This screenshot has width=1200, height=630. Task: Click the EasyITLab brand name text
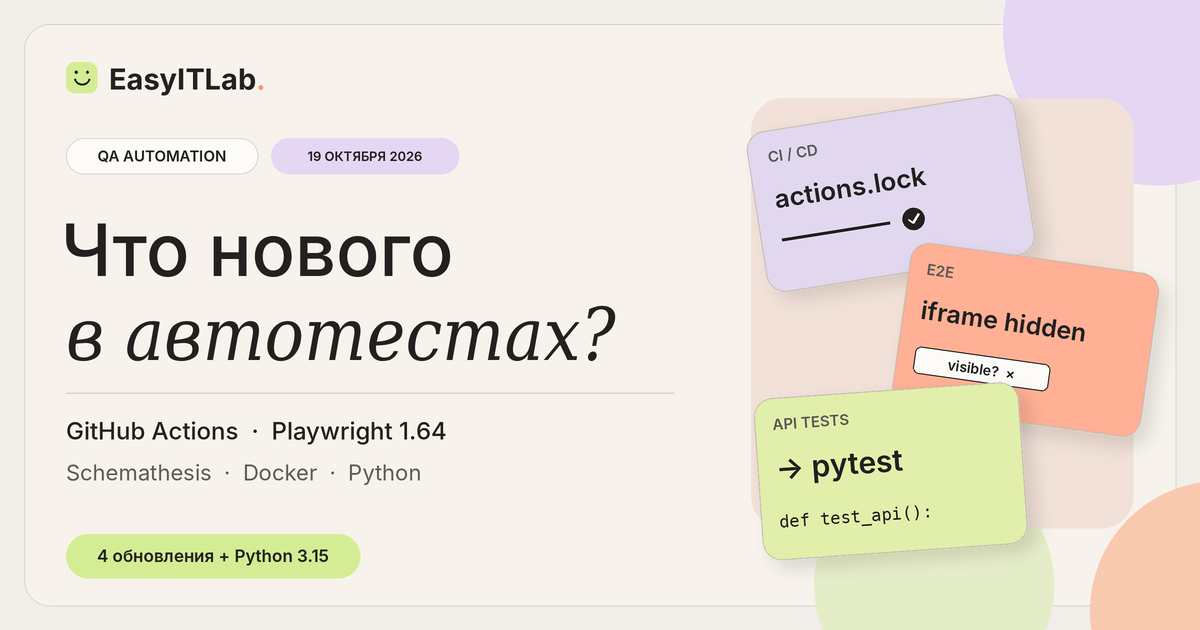[x=186, y=80]
